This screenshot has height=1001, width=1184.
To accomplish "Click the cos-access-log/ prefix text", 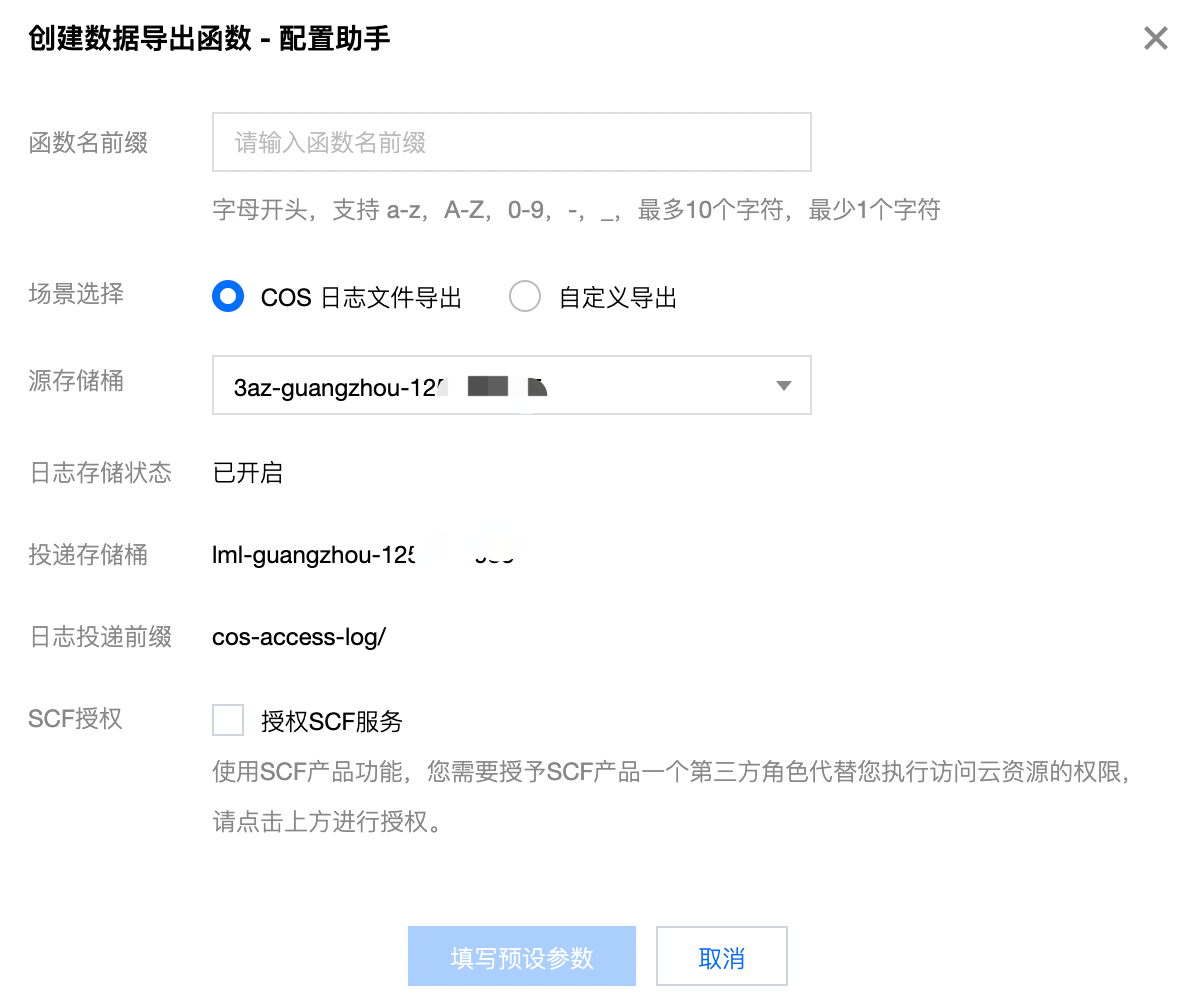I will 299,637.
